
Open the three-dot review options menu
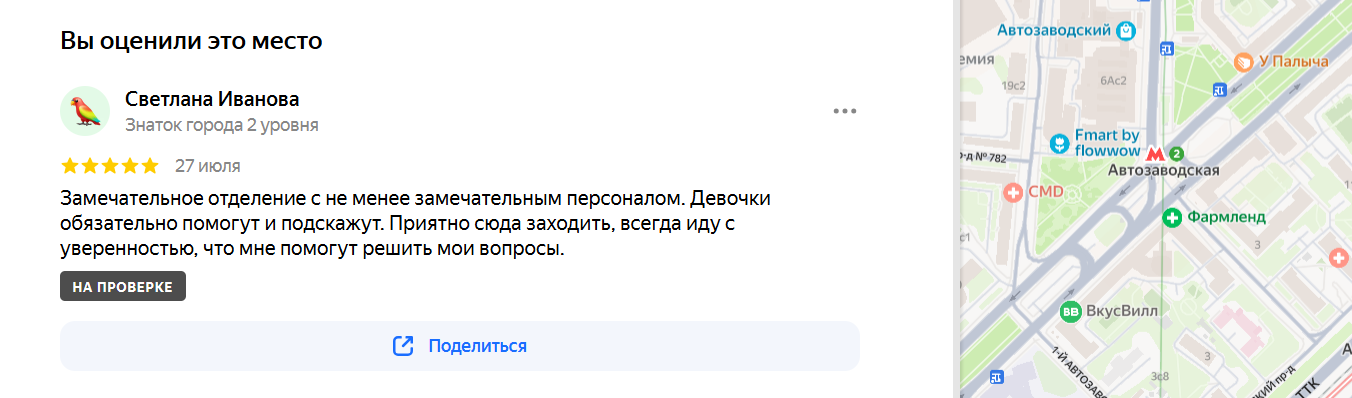[845, 111]
